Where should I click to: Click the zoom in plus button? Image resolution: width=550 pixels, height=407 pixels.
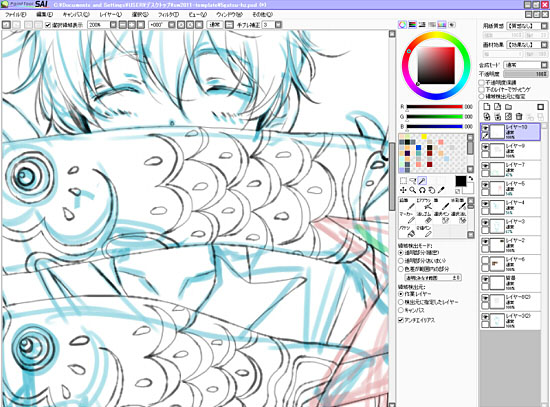tap(132, 25)
